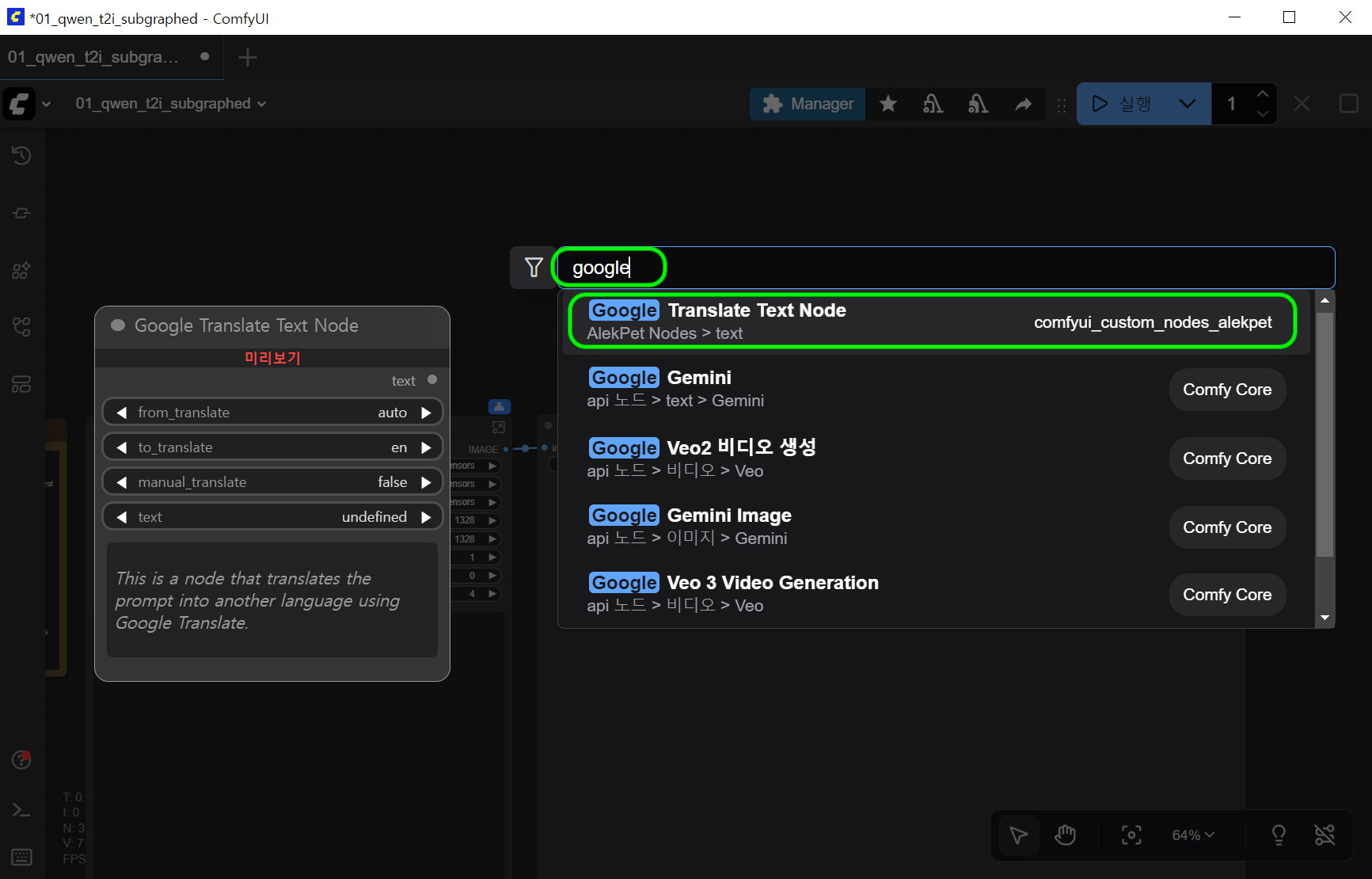Click the drag handle dots beside Run button
Image resolution: width=1372 pixels, height=879 pixels.
pyautogui.click(x=1062, y=105)
